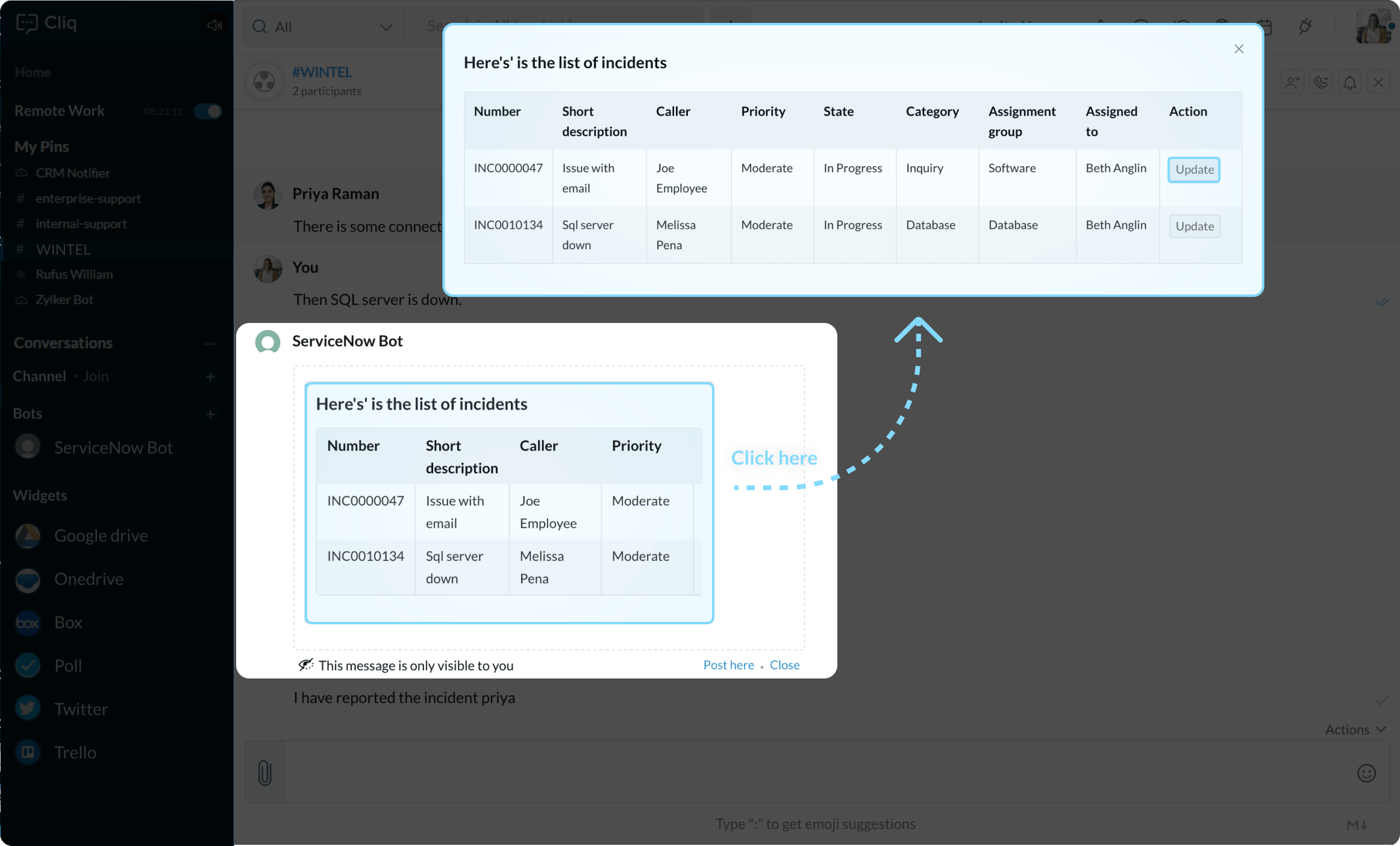Toggle the Remote Work switch
This screenshot has width=1400, height=846.
(208, 111)
